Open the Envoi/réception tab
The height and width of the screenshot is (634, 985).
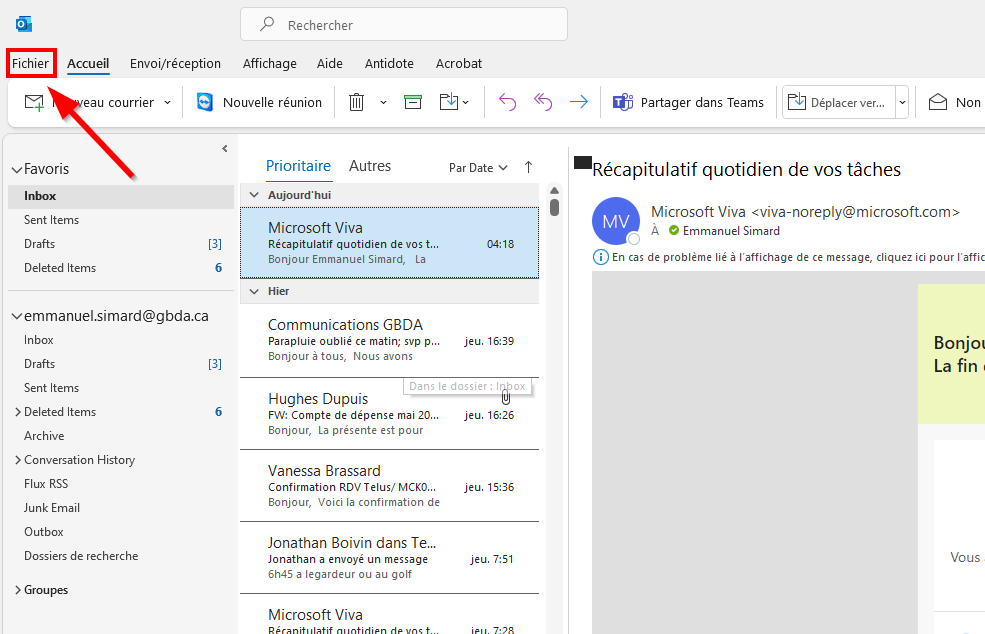pyautogui.click(x=175, y=63)
